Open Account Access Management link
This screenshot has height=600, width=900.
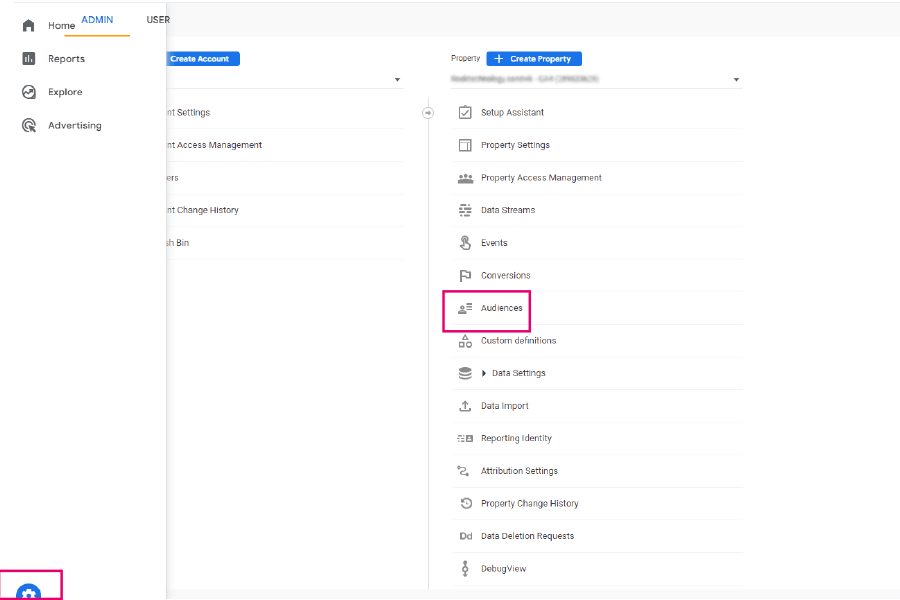pos(214,145)
